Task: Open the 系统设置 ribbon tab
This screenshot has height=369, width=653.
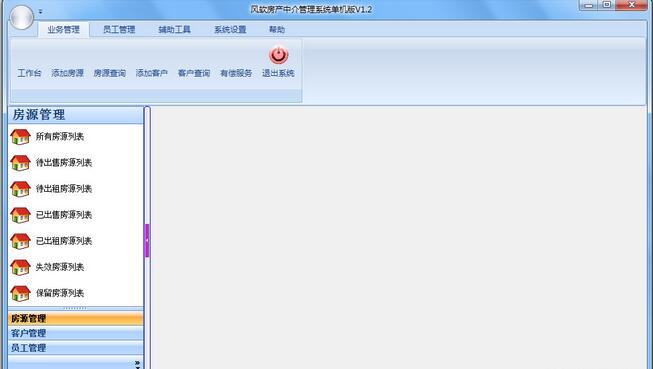Action: (230, 30)
